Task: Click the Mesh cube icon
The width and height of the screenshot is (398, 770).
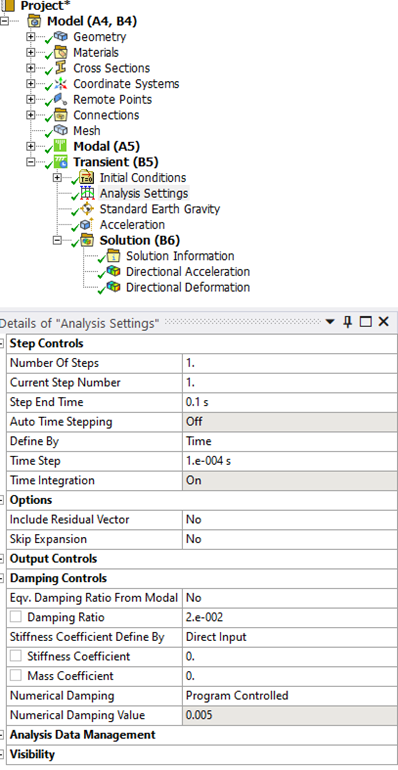Action: pos(61,131)
